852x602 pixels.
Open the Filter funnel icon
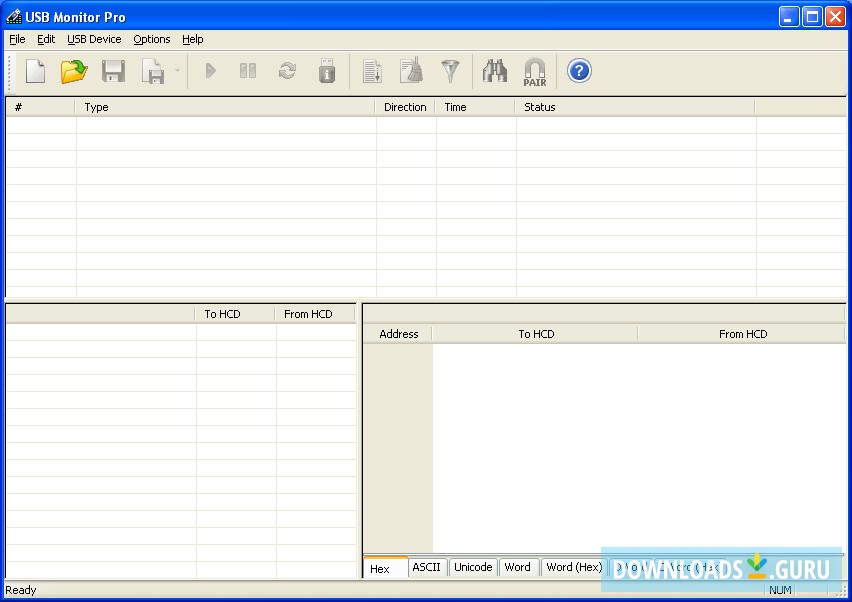tap(450, 71)
